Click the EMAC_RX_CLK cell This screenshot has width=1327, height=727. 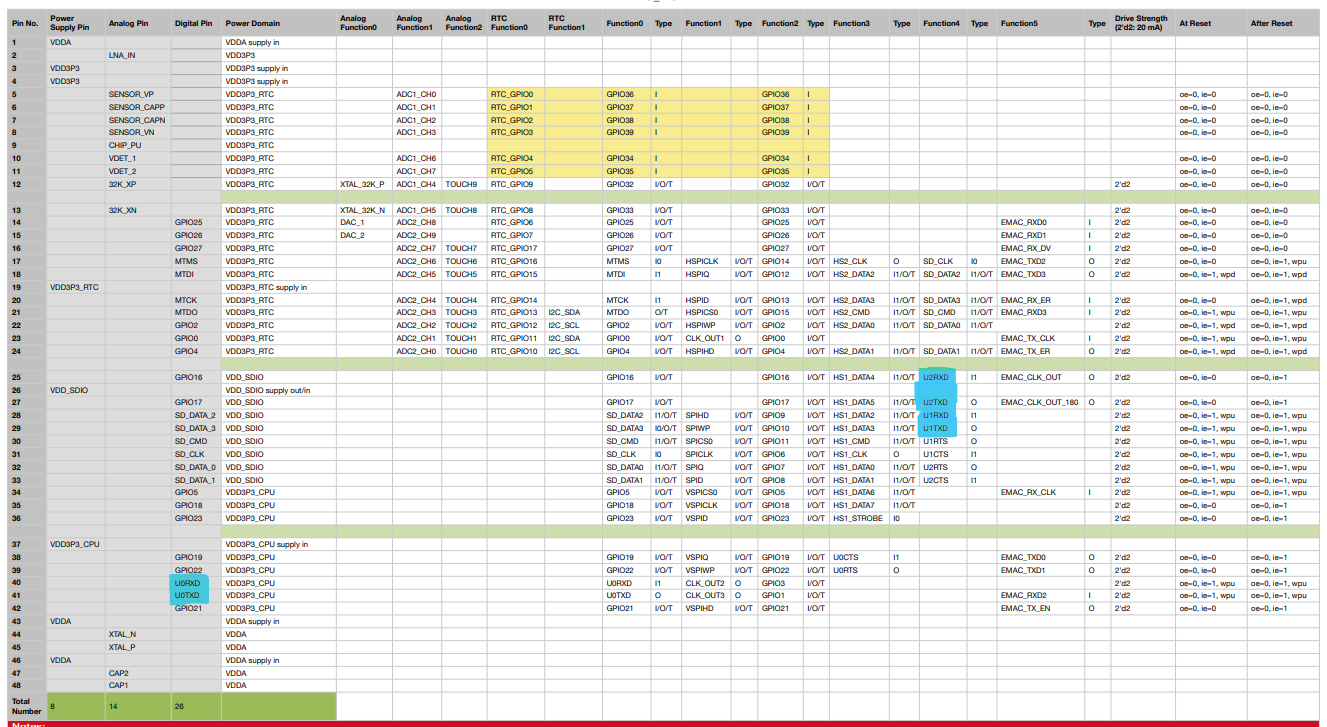1041,492
